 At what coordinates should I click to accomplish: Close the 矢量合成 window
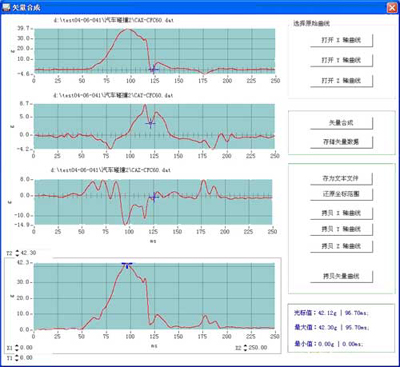click(x=392, y=7)
